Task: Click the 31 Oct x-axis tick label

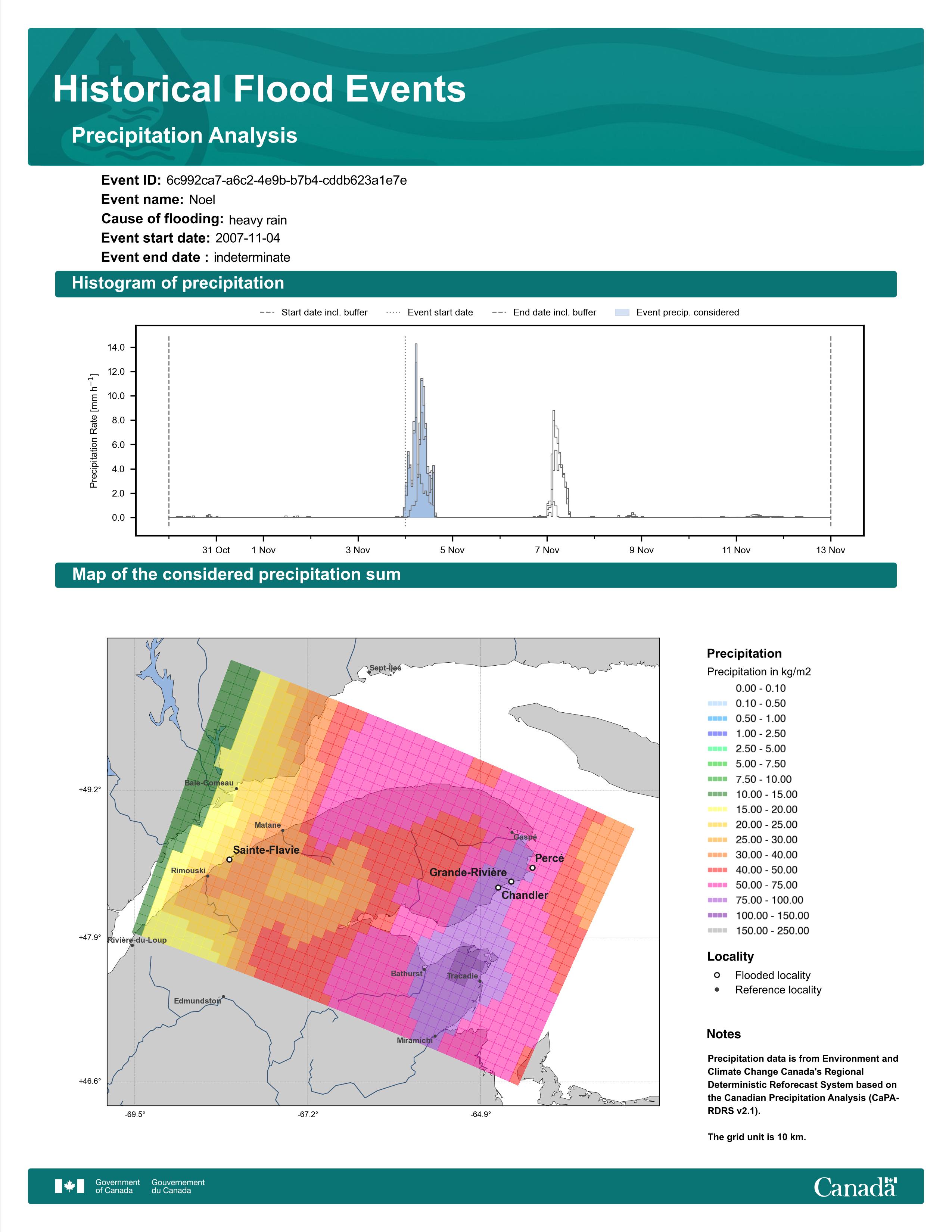Action: click(216, 550)
